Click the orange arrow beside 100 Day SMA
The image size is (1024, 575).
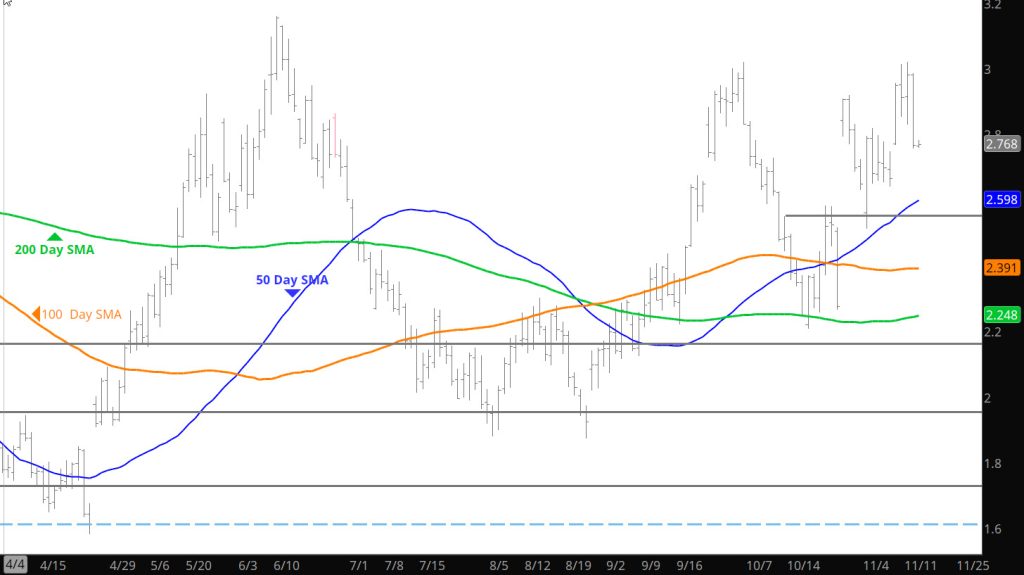(36, 314)
